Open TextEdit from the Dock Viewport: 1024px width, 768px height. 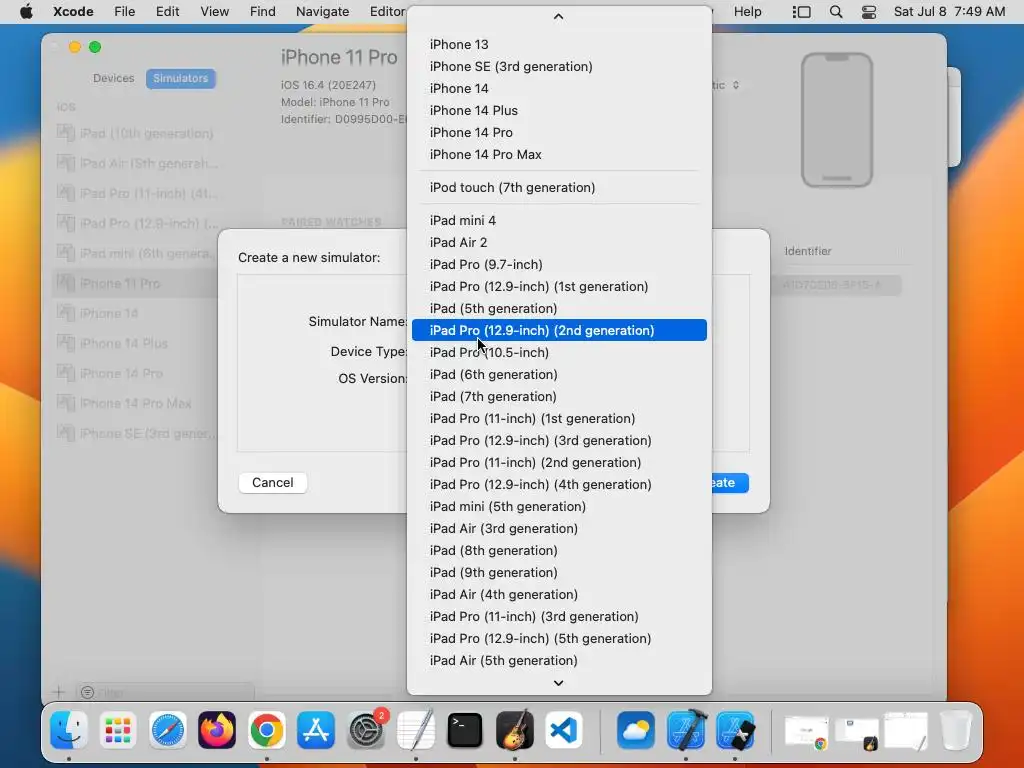[x=415, y=730]
